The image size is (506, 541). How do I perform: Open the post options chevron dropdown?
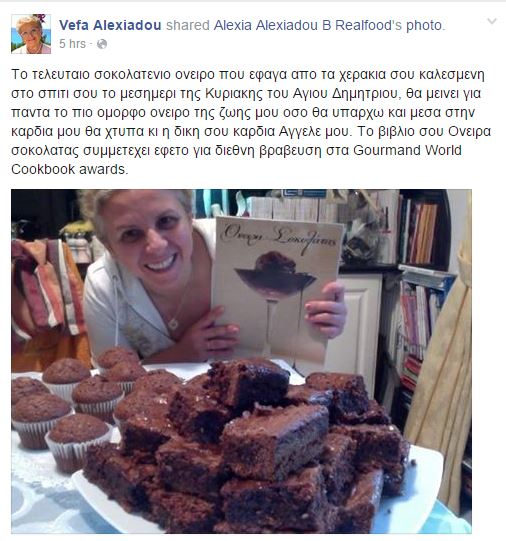[492, 21]
